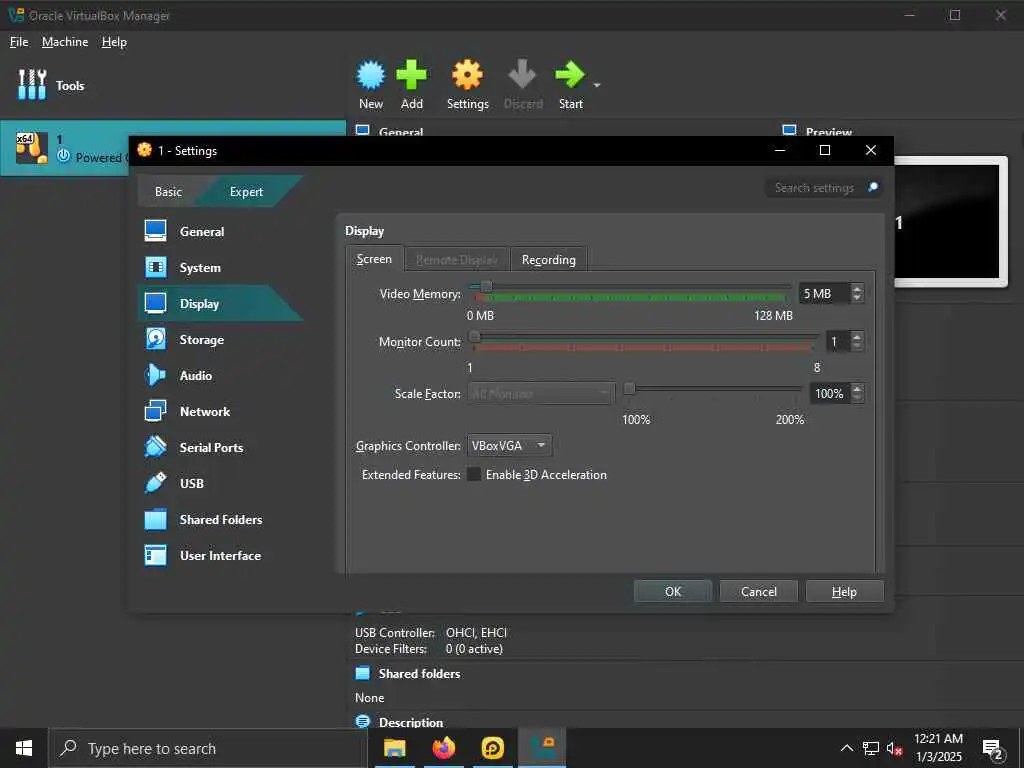Viewport: 1024px width, 768px height.
Task: Open the Windows Start menu
Action: coord(24,748)
